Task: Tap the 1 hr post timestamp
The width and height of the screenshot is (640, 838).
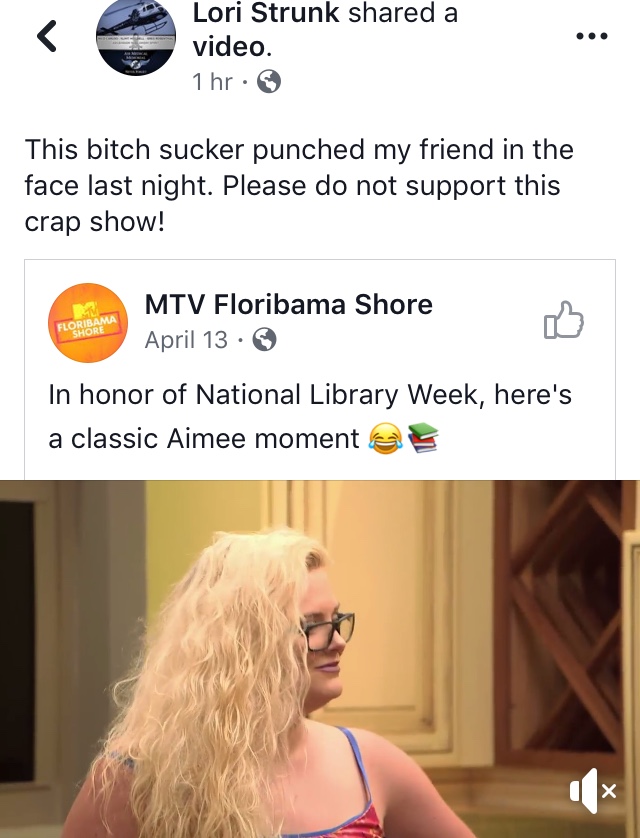Action: (212, 82)
